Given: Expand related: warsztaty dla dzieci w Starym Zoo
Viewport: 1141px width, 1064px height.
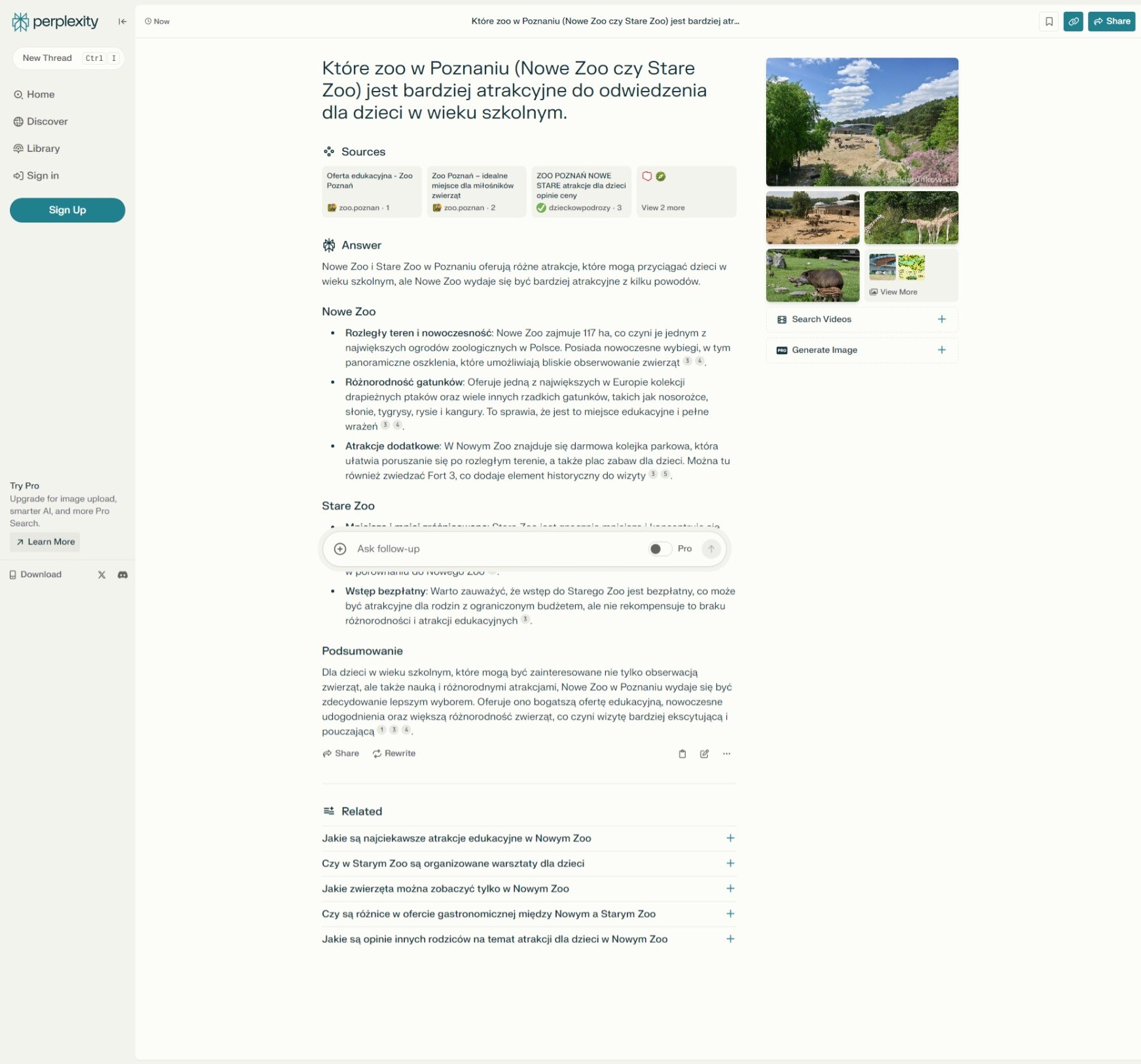Looking at the screenshot, I should tap(529, 864).
